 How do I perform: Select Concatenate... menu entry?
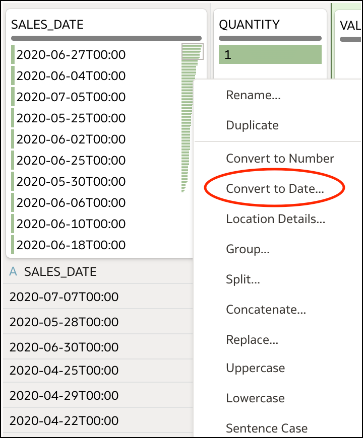coord(266,310)
